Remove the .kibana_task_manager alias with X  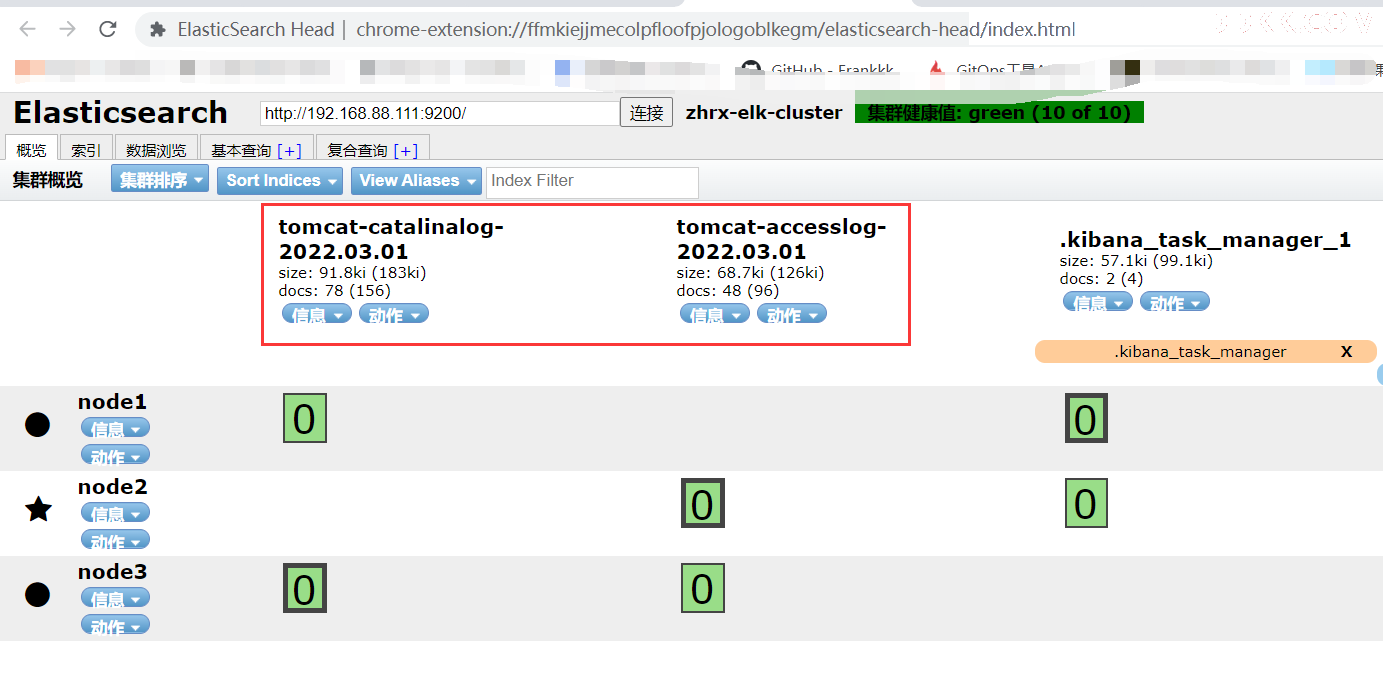click(x=1346, y=352)
